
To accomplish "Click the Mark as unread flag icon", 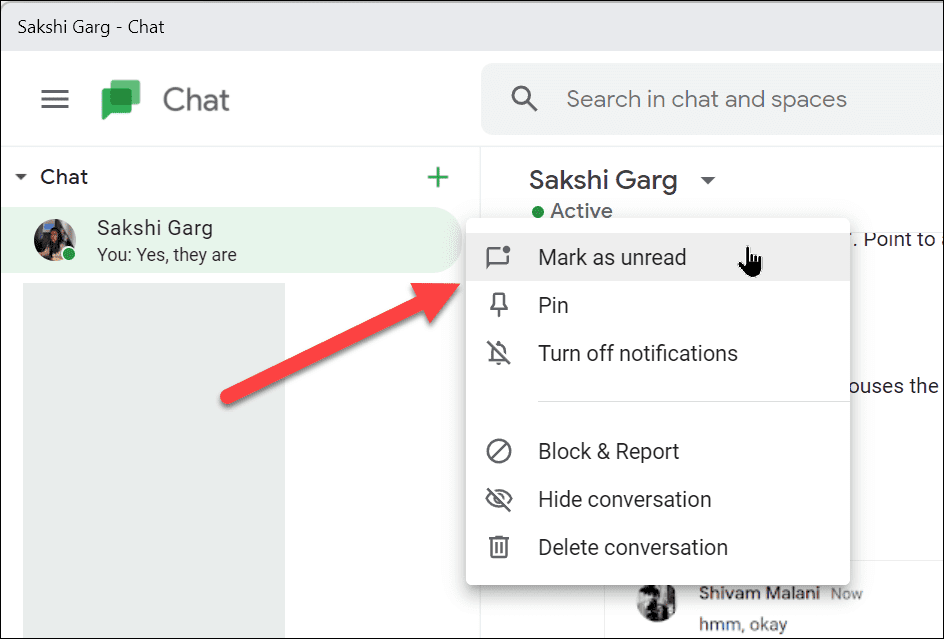I will (x=499, y=257).
